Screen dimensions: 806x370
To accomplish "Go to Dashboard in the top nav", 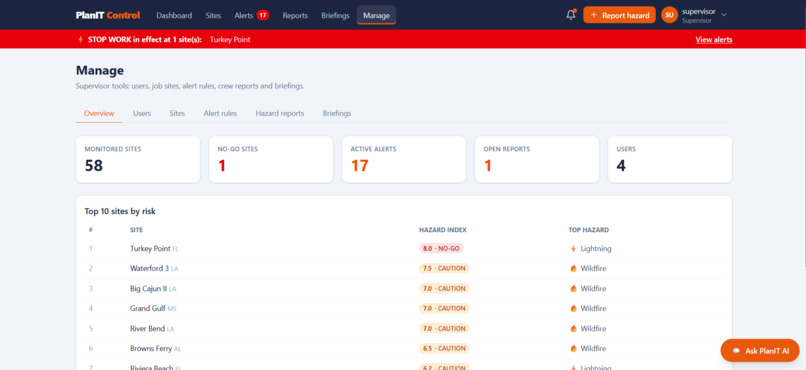I will tap(174, 15).
